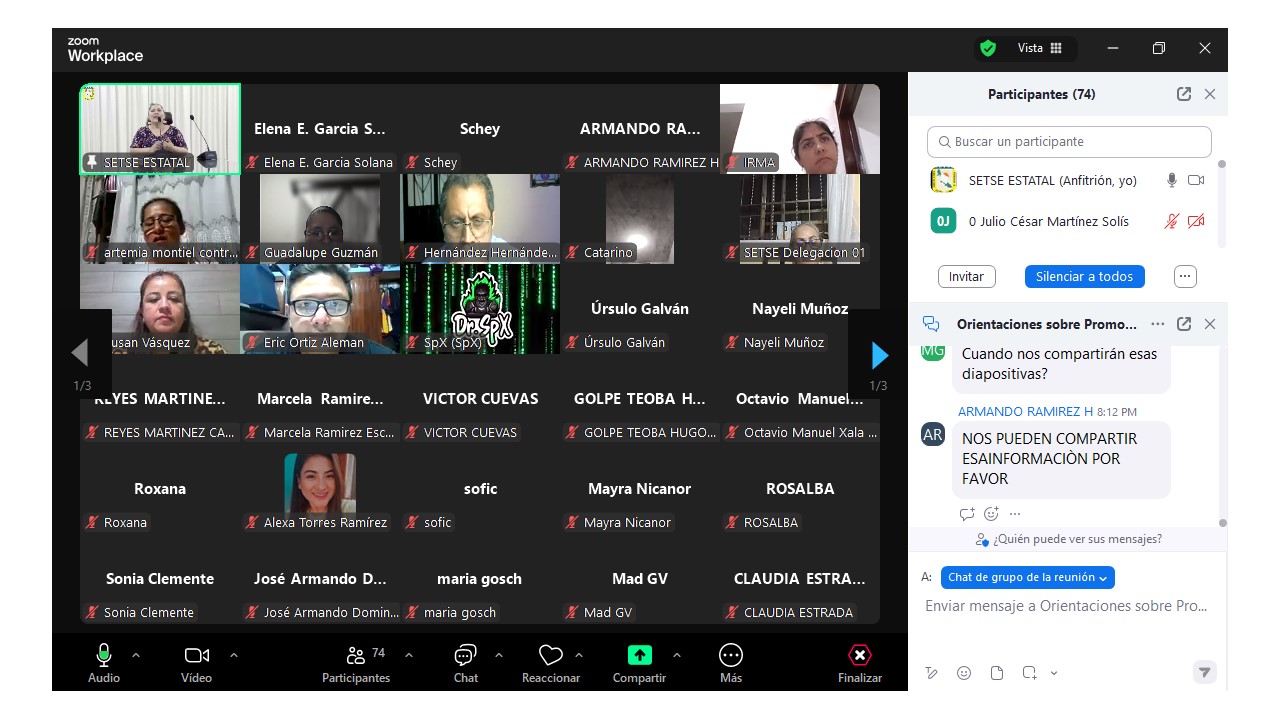Send the chat message arrow
This screenshot has height=720, width=1280.
pyautogui.click(x=1205, y=673)
